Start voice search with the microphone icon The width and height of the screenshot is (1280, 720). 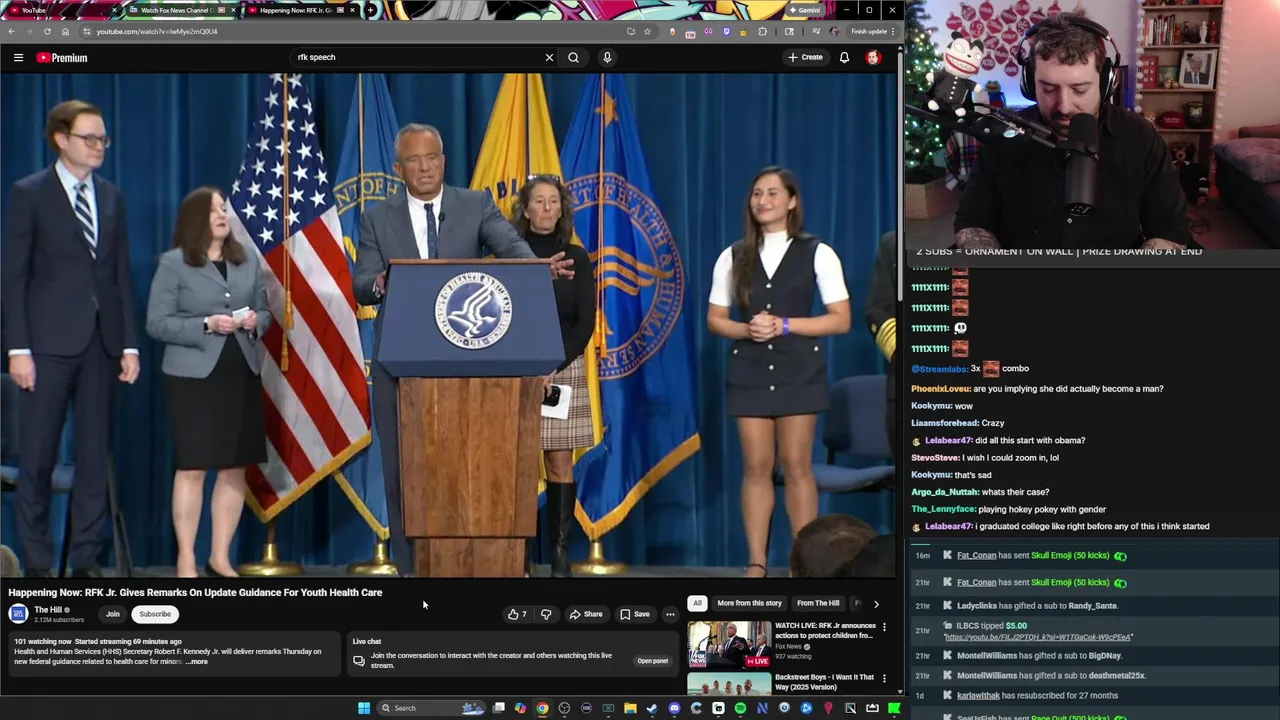tap(607, 57)
